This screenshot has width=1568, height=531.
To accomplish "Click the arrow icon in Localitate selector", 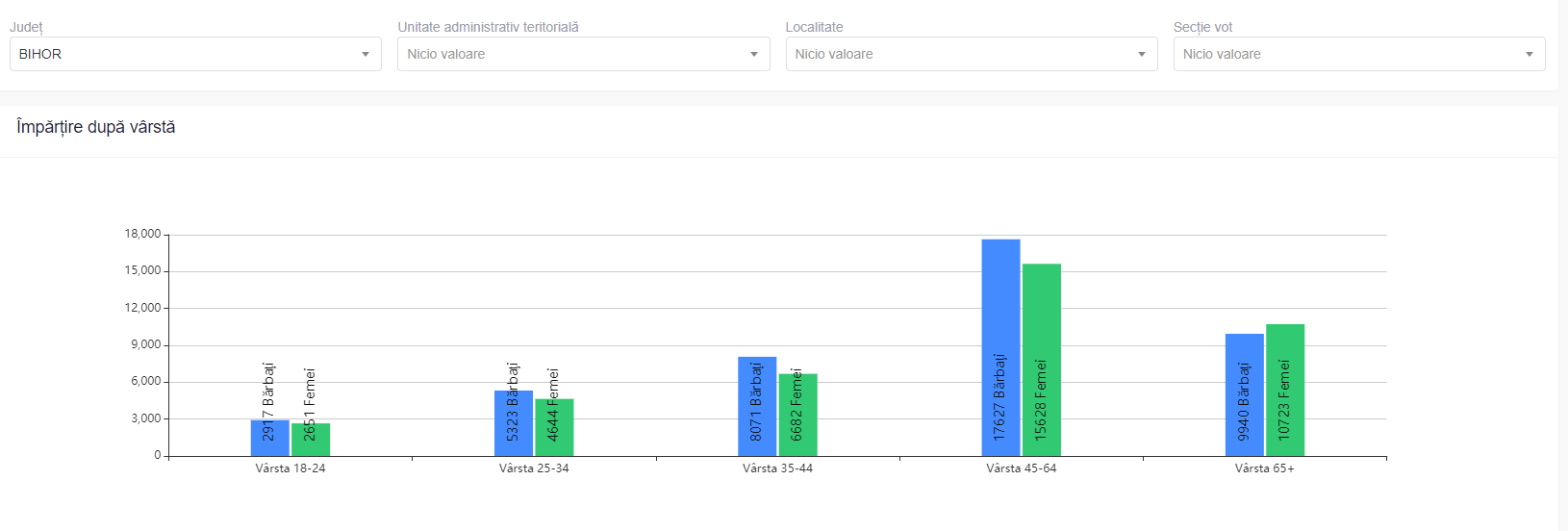I will [1141, 55].
